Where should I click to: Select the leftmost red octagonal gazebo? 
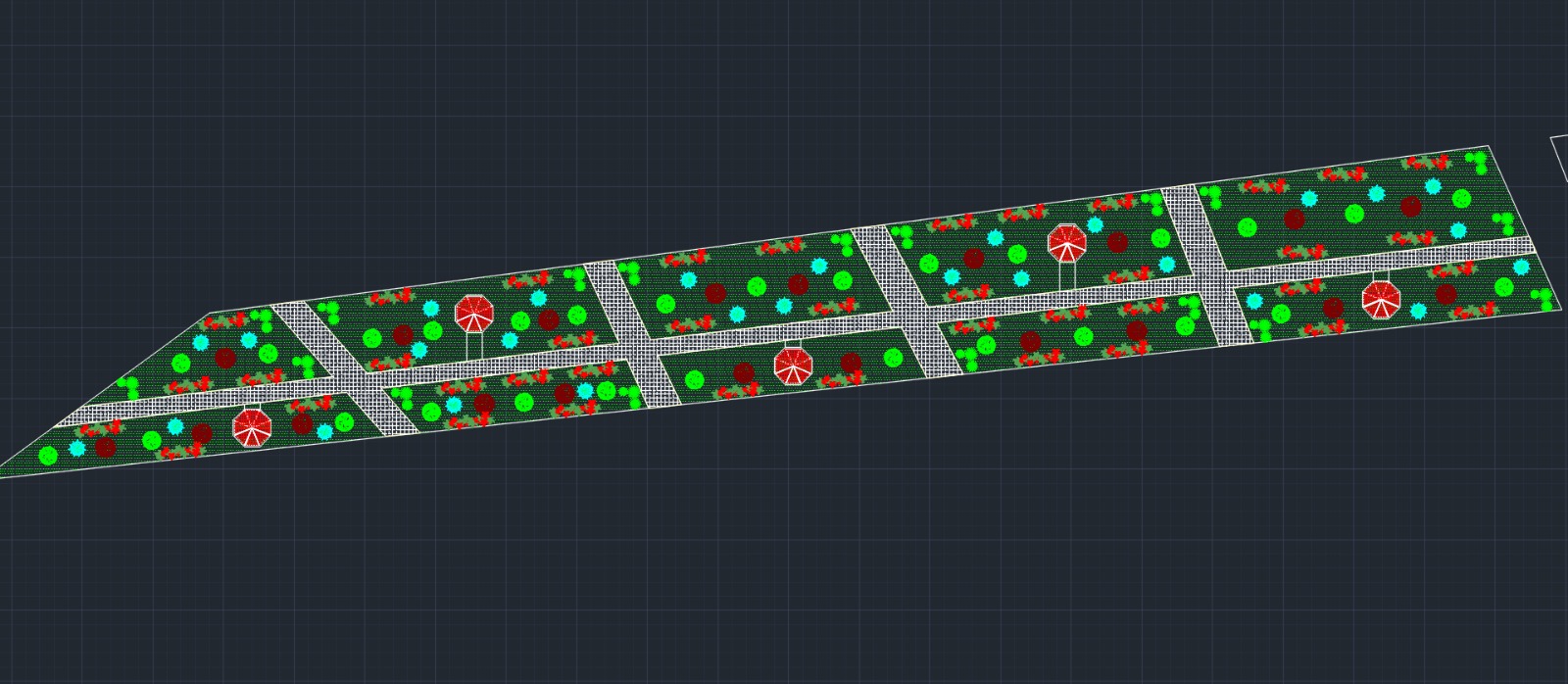coord(252,427)
